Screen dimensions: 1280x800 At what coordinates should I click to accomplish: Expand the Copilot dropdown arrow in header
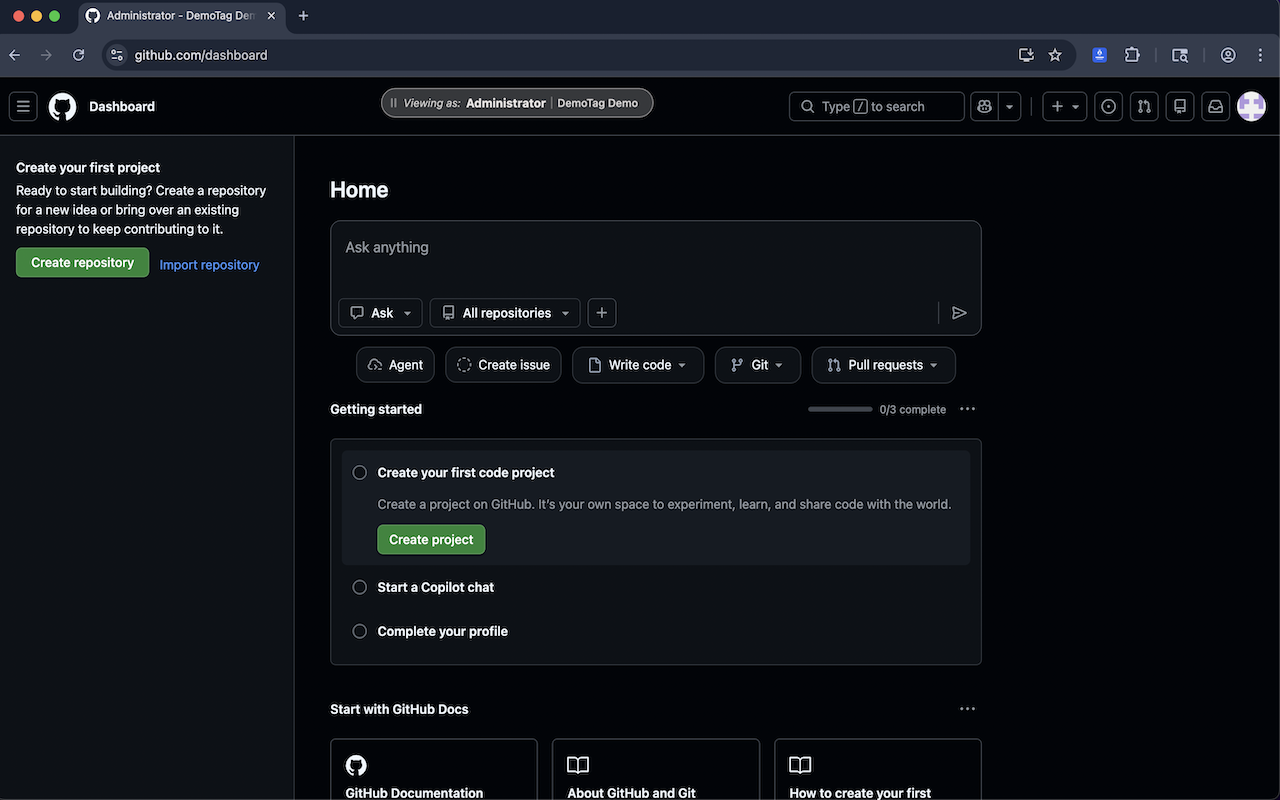click(x=1009, y=106)
